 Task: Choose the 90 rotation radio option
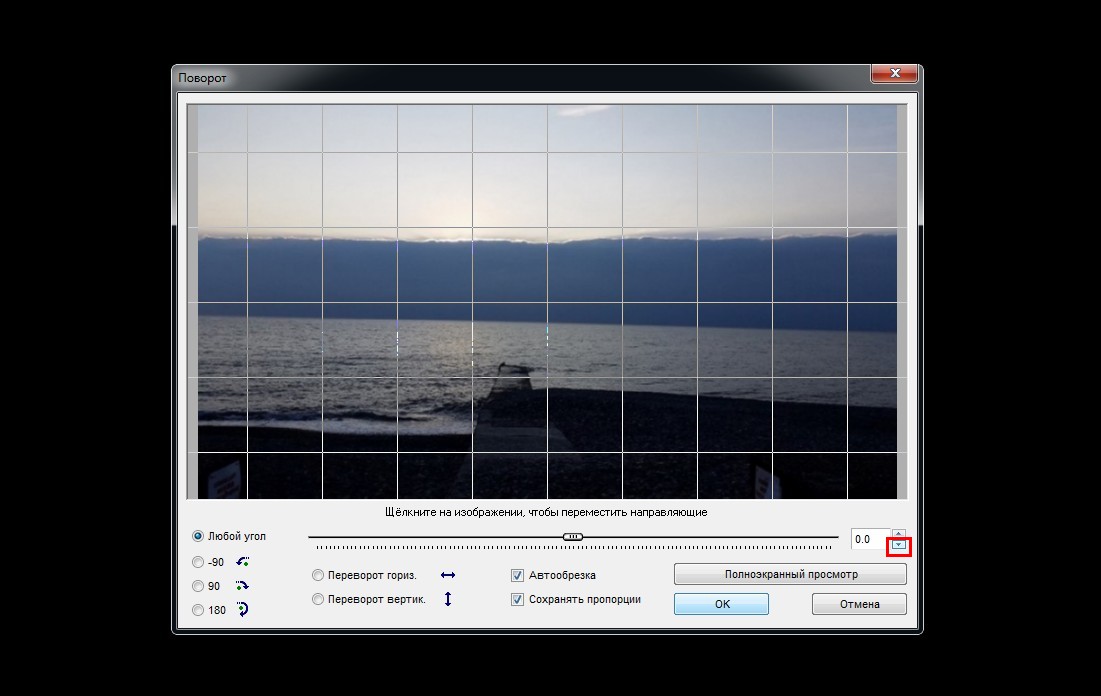click(198, 586)
